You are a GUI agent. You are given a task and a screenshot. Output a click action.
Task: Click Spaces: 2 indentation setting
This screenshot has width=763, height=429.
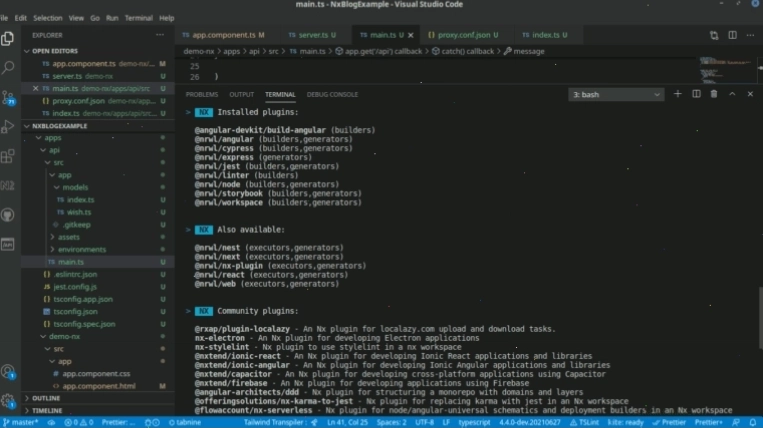click(x=391, y=422)
